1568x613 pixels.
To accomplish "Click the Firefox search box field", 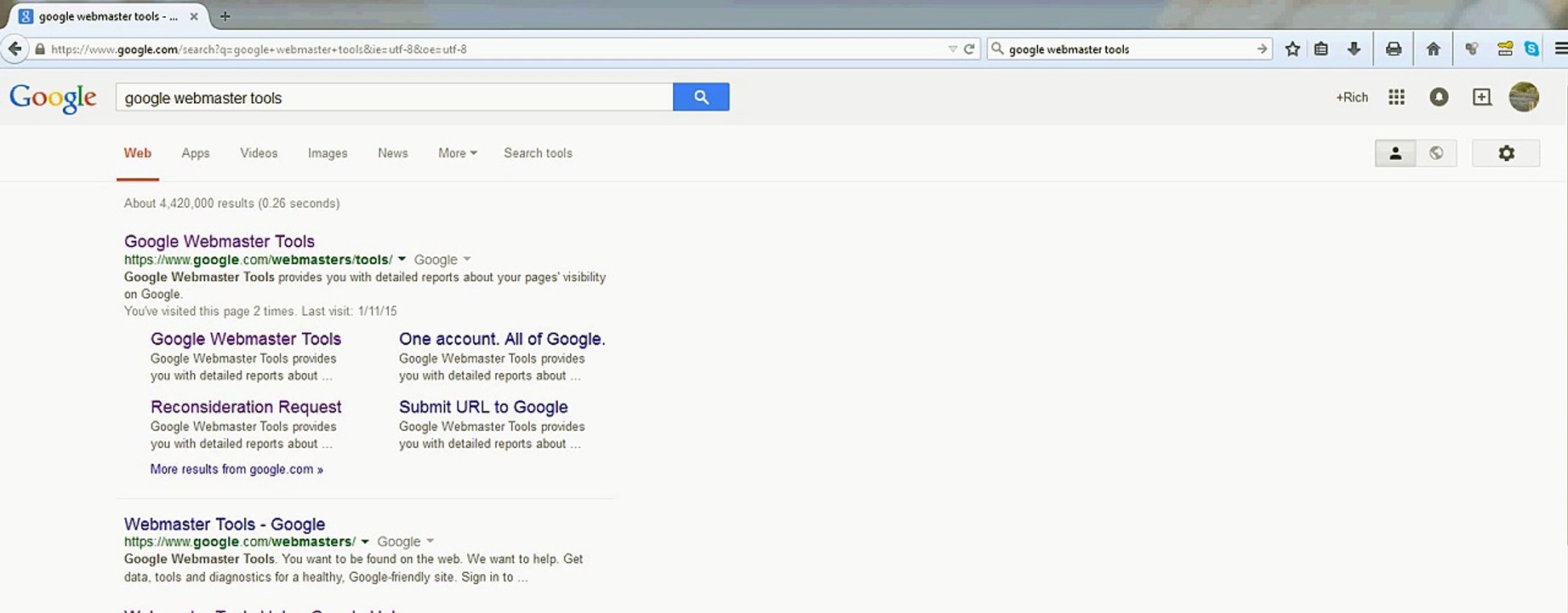I will 1131,49.
